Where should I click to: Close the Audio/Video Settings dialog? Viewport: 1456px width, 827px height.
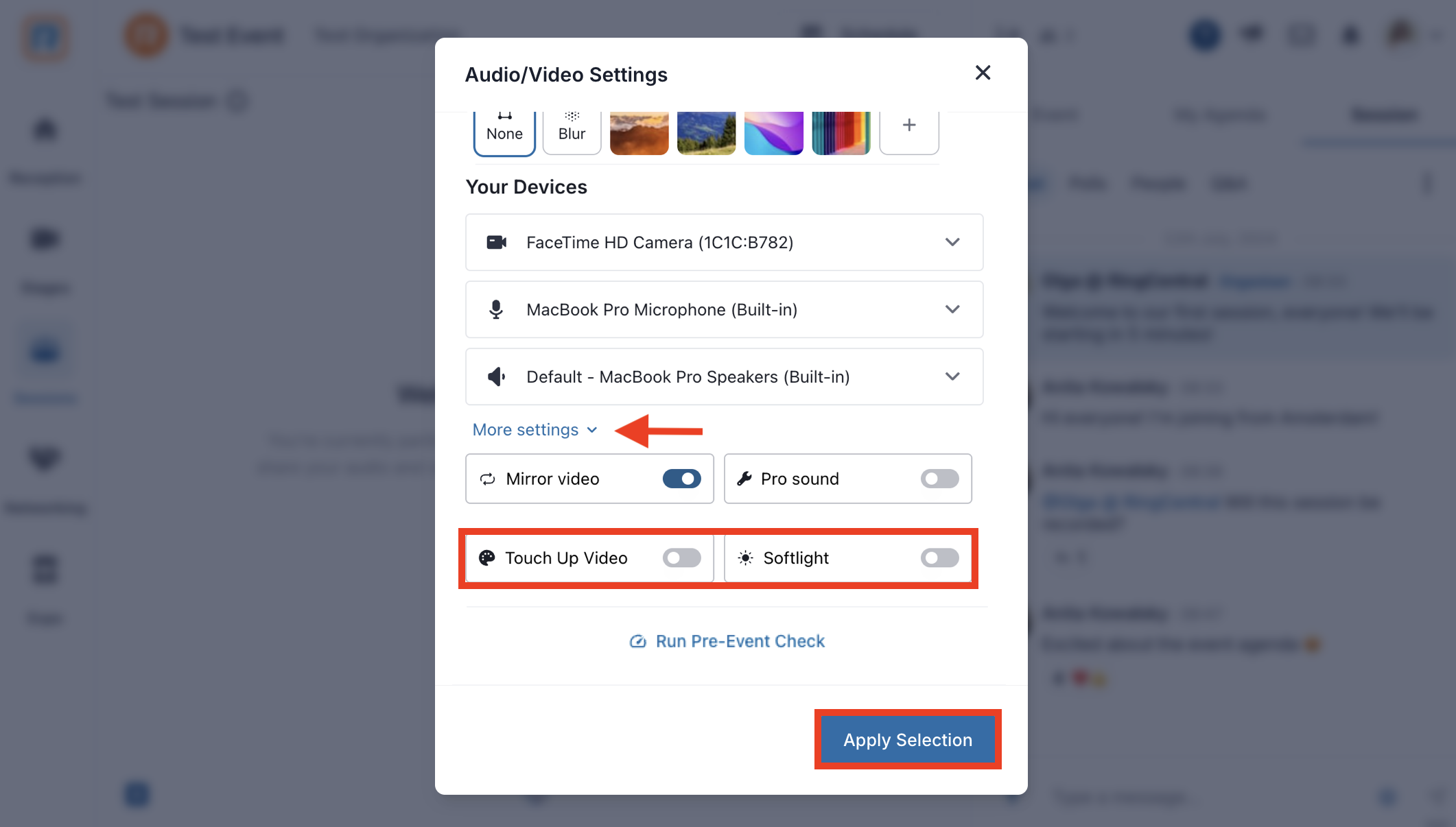[983, 73]
